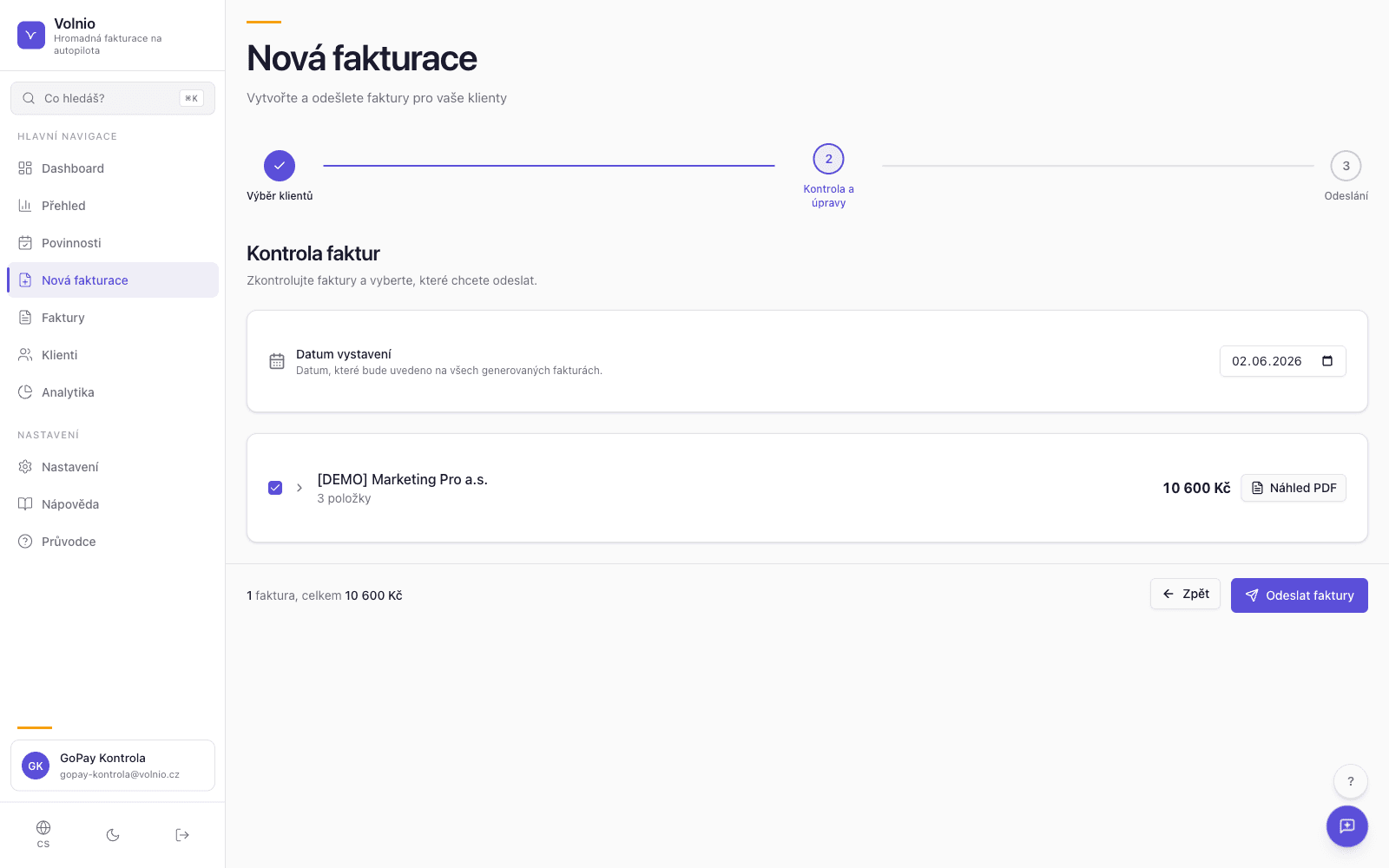Viewport: 1389px width, 868px height.
Task: Click the Klienti people icon
Action: 25,355
